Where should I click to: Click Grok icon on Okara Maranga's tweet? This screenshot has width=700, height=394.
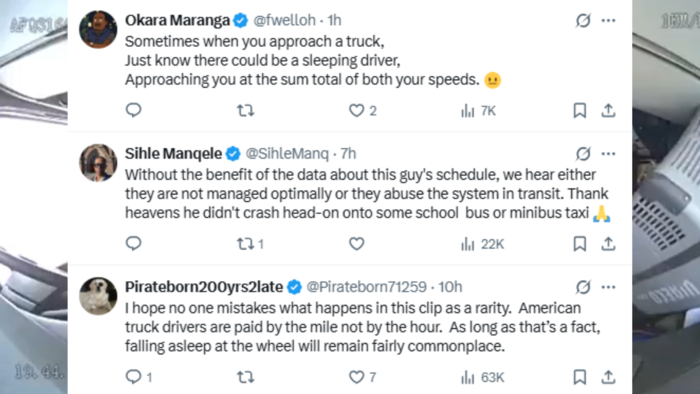[583, 21]
